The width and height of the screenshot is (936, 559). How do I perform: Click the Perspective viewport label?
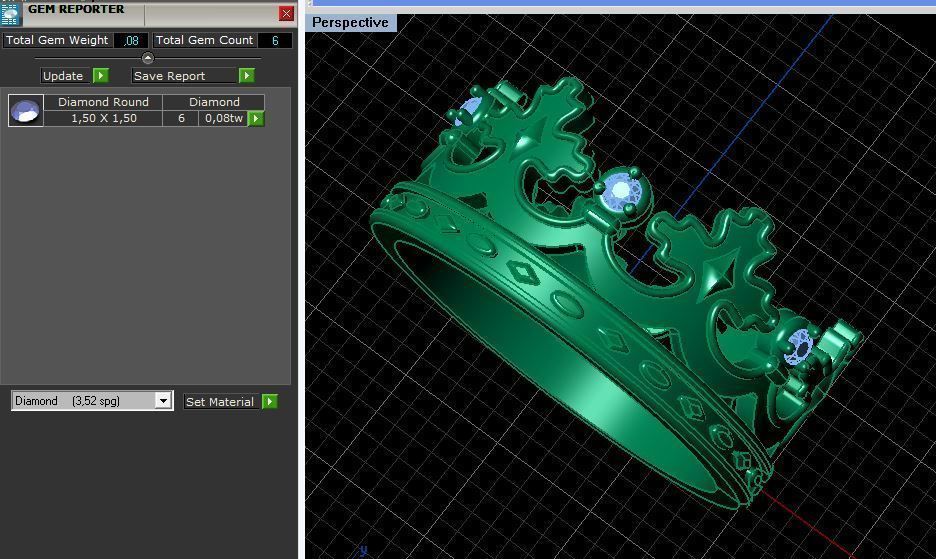point(350,23)
